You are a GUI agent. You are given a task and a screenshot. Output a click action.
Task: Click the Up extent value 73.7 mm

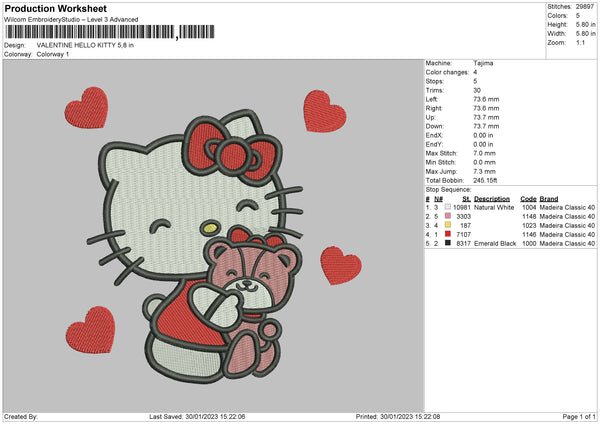pyautogui.click(x=486, y=117)
